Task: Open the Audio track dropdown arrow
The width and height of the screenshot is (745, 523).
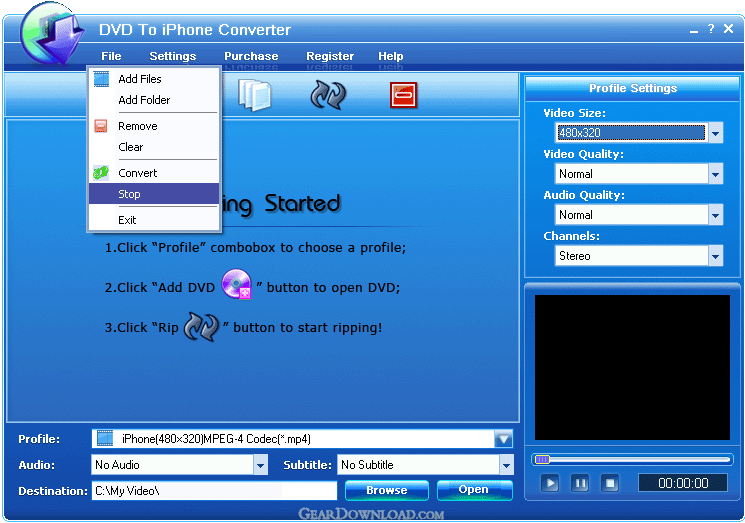Action: pos(260,465)
